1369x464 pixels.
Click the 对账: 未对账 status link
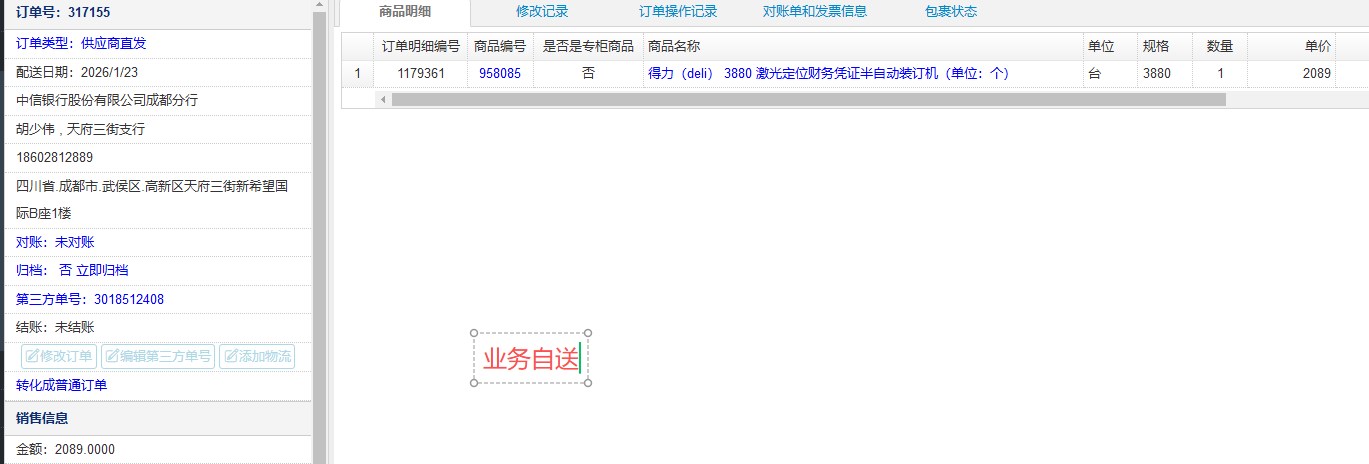[55, 242]
